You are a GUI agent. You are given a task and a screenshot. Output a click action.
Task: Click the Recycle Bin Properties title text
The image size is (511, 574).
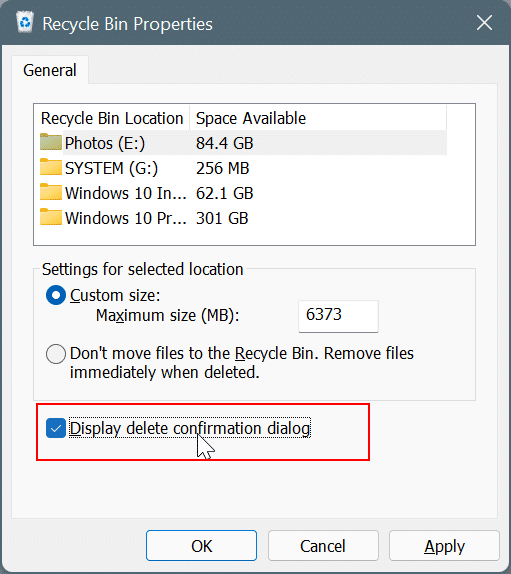click(x=127, y=24)
